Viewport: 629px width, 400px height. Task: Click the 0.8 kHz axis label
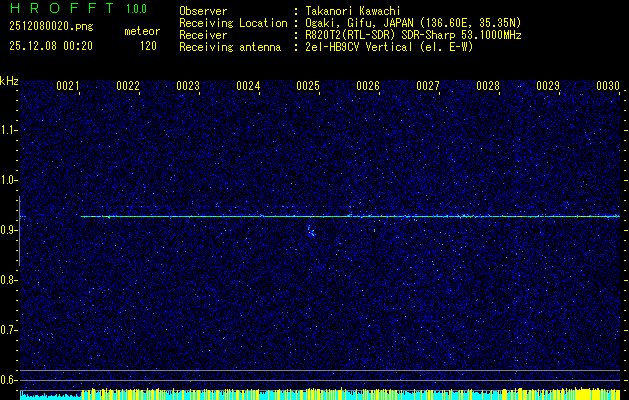(x=7, y=280)
